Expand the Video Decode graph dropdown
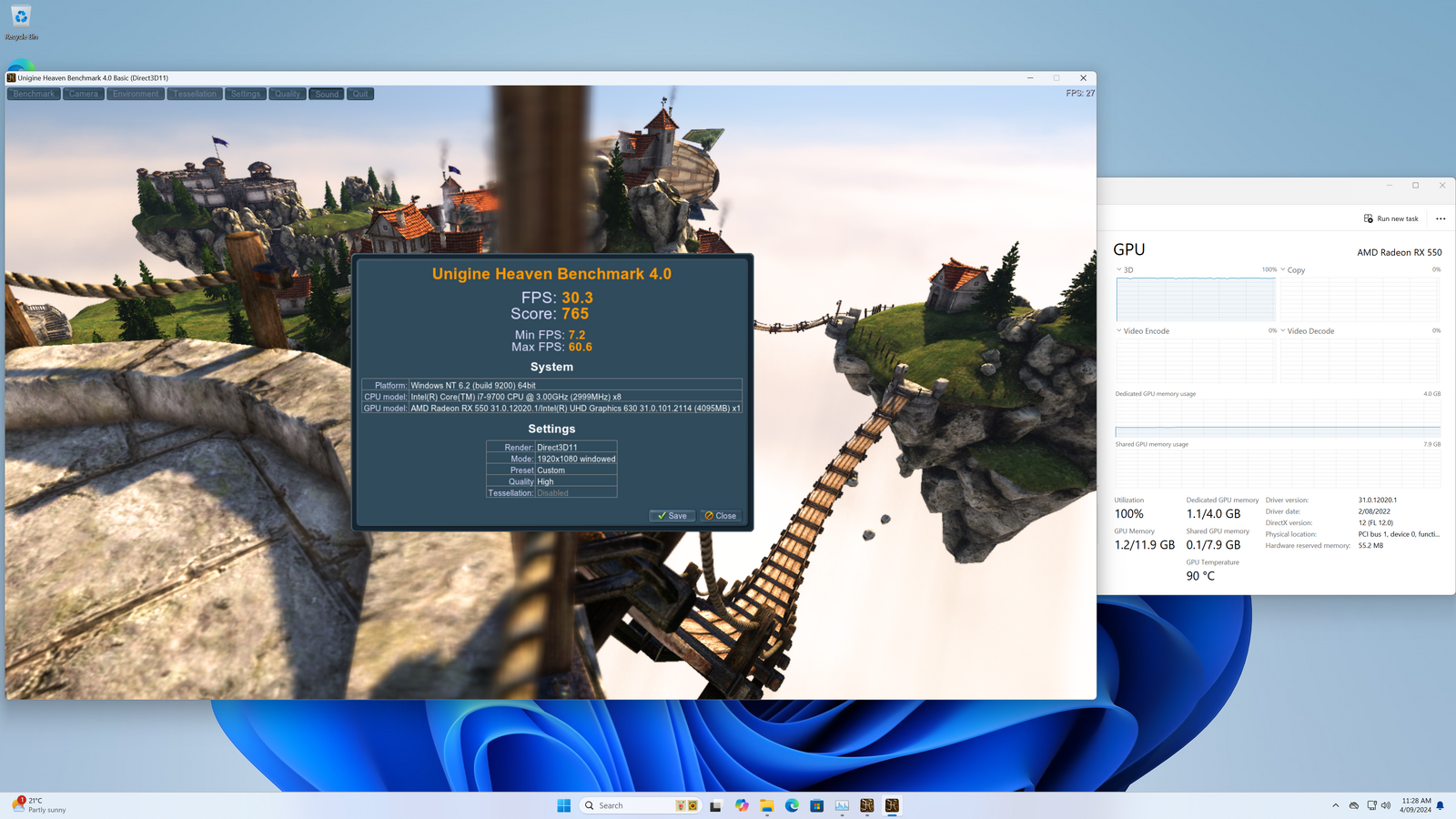This screenshot has height=819, width=1456. coord(1283,330)
